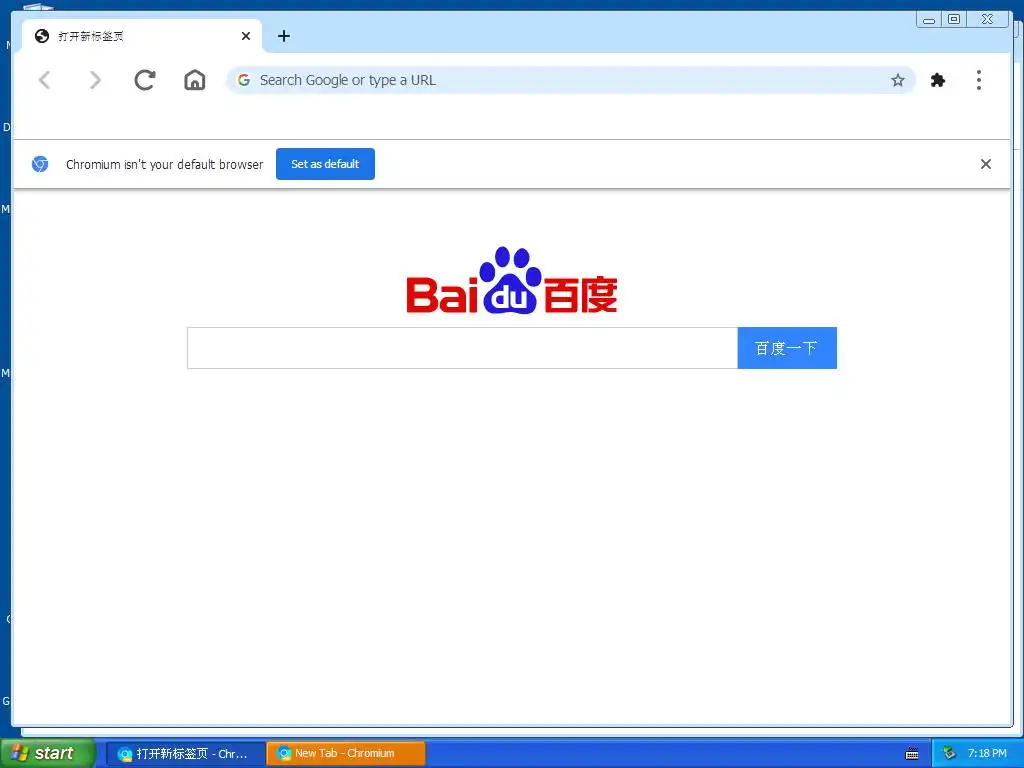
Task: Dismiss the default browser infobar
Action: point(985,164)
